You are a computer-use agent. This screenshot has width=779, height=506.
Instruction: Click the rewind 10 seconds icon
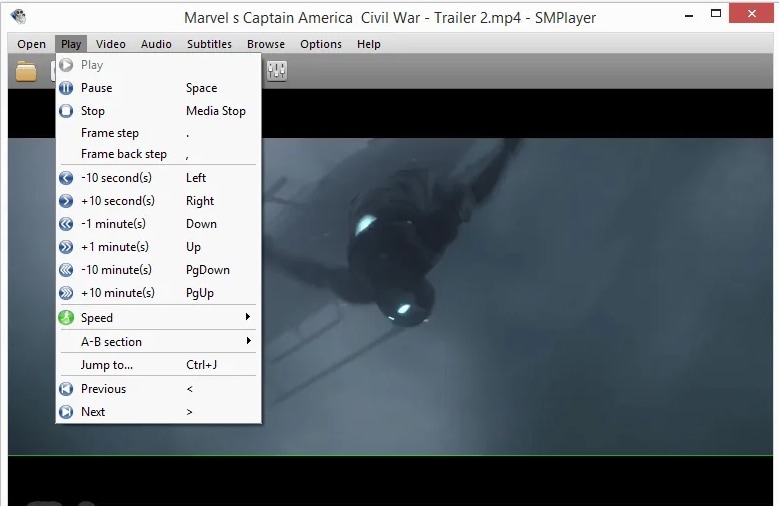[x=66, y=178]
